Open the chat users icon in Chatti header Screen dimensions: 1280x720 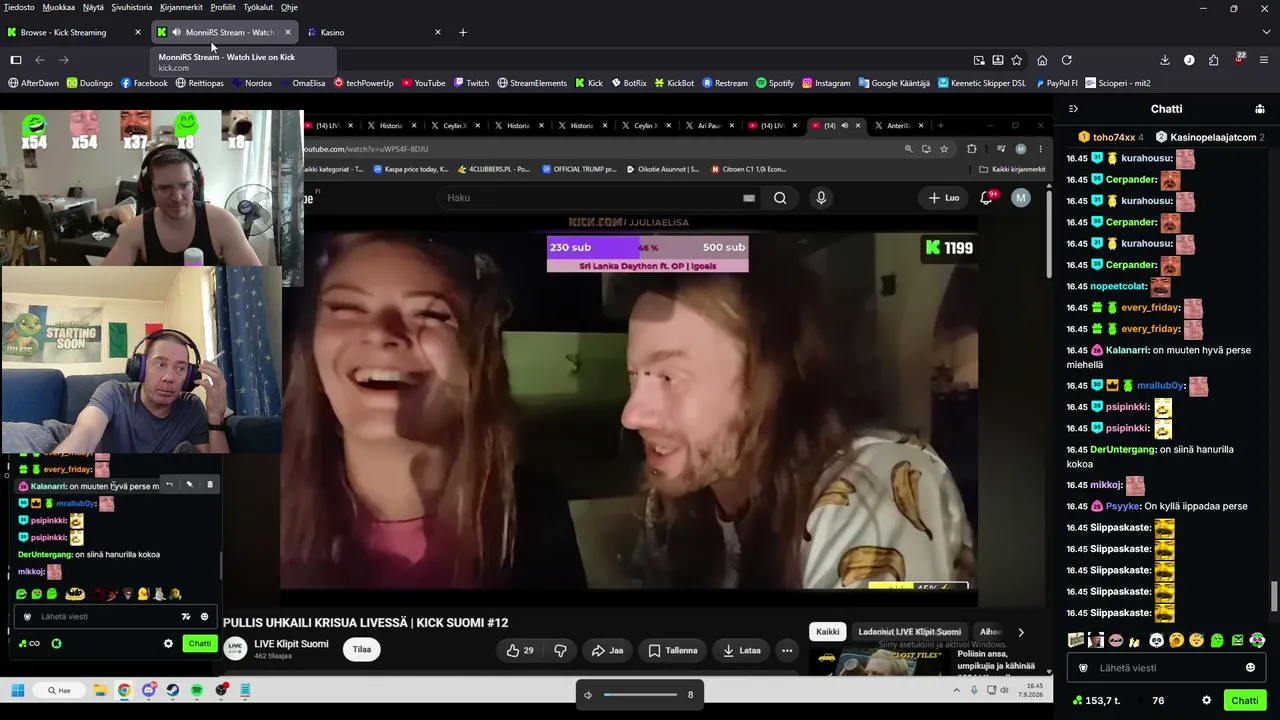click(1260, 109)
